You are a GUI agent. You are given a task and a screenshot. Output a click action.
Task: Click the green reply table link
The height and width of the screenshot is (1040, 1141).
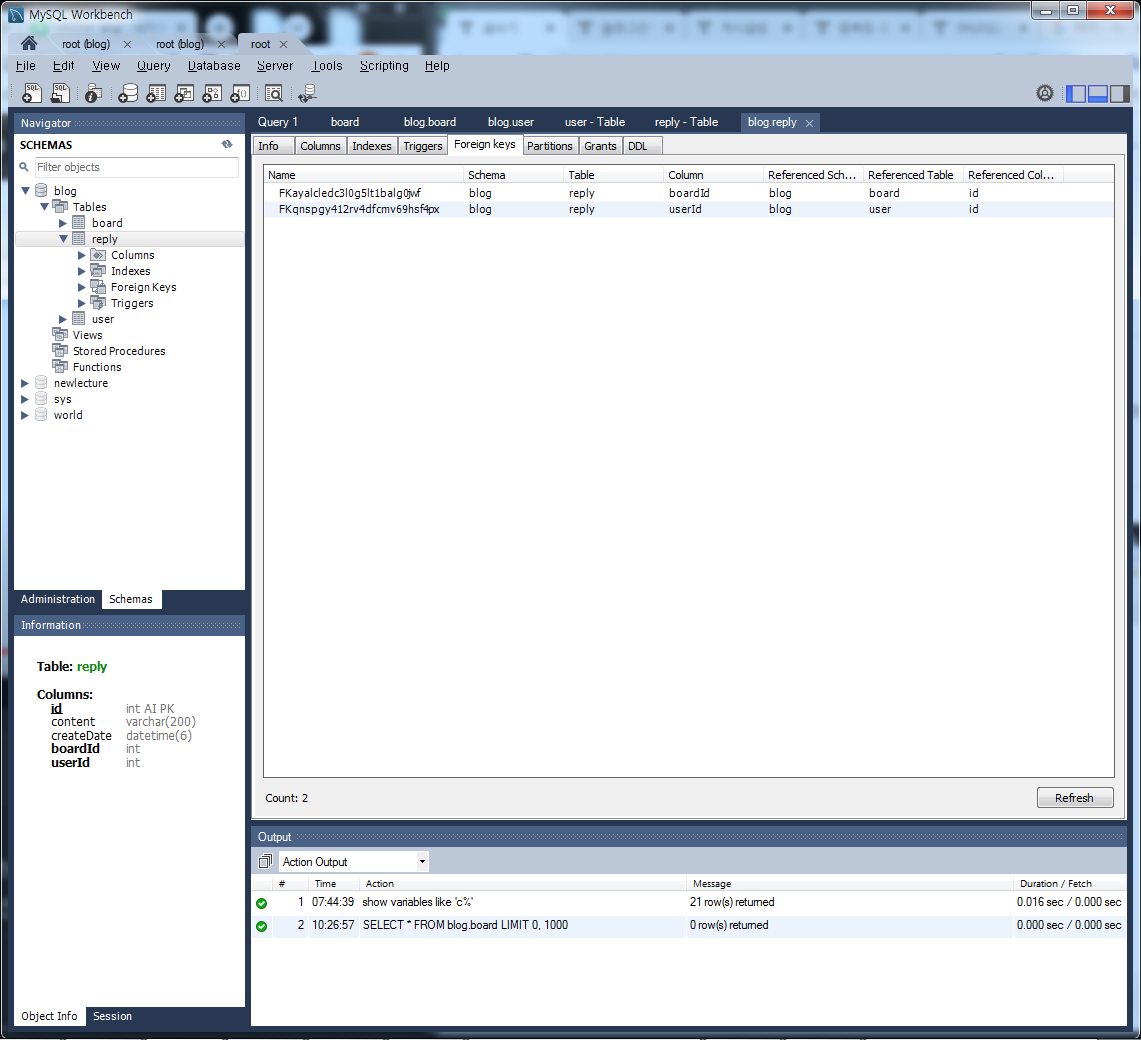click(92, 666)
